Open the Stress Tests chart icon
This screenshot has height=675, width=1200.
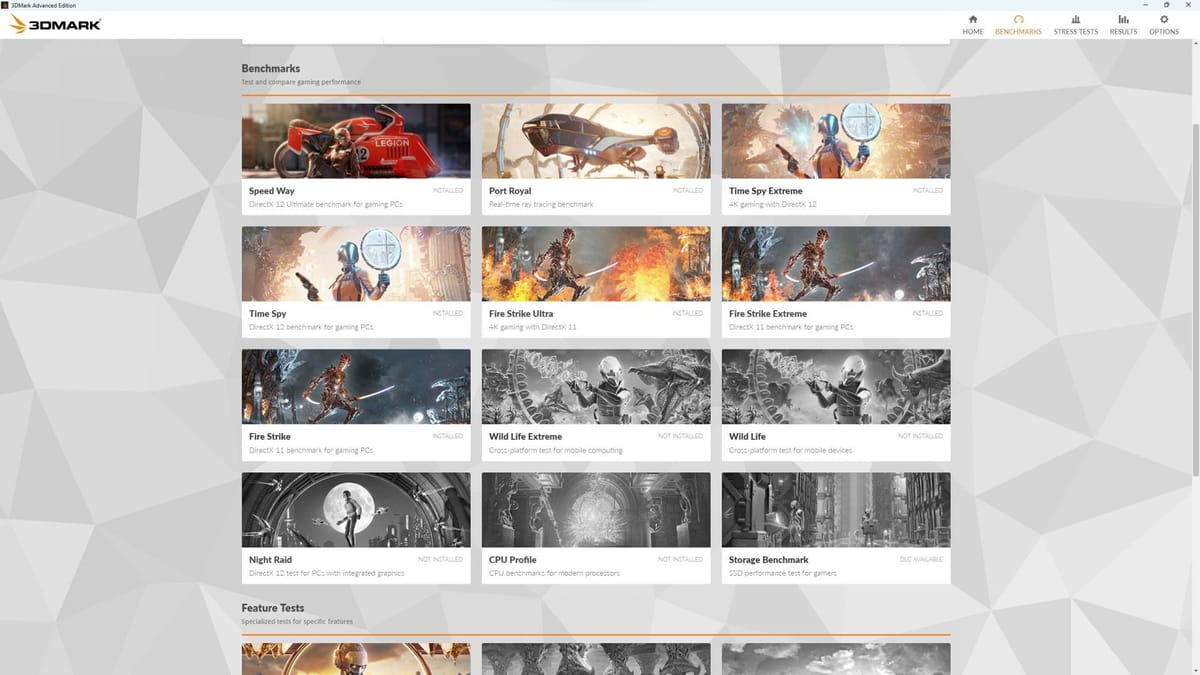click(1075, 19)
